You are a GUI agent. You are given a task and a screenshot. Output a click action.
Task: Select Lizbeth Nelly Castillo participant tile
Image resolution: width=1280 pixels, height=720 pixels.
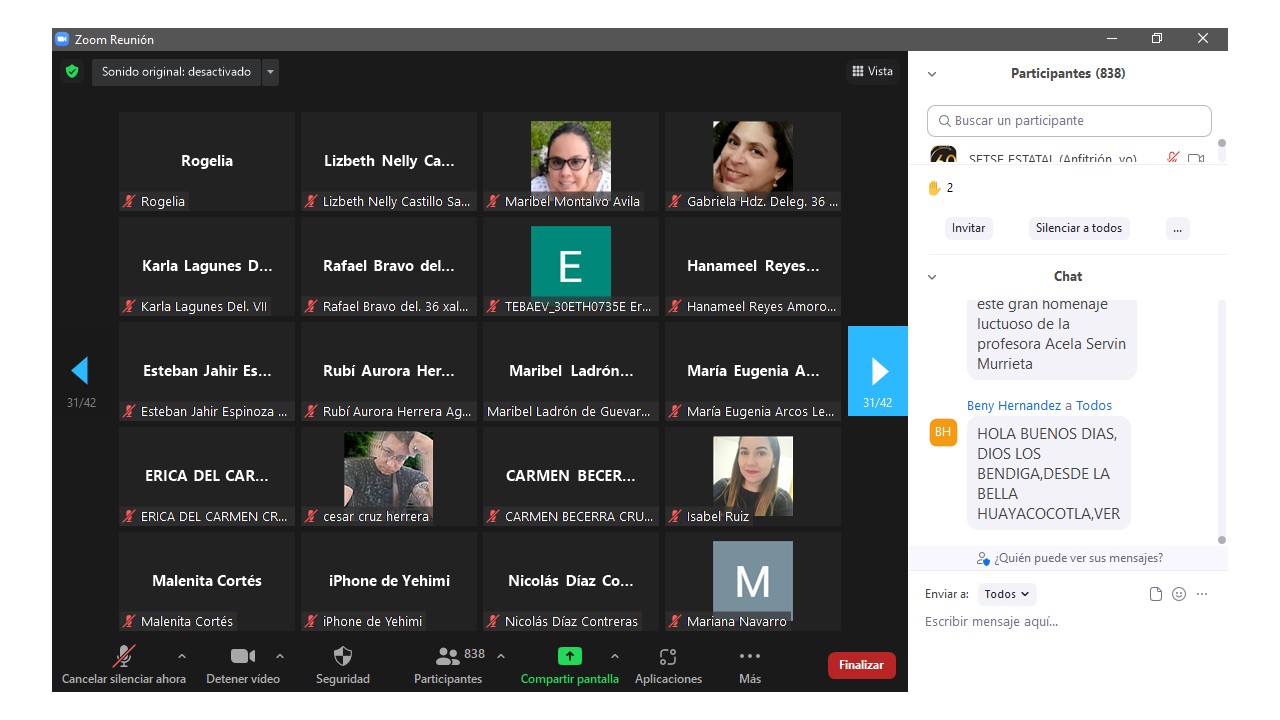(x=389, y=161)
